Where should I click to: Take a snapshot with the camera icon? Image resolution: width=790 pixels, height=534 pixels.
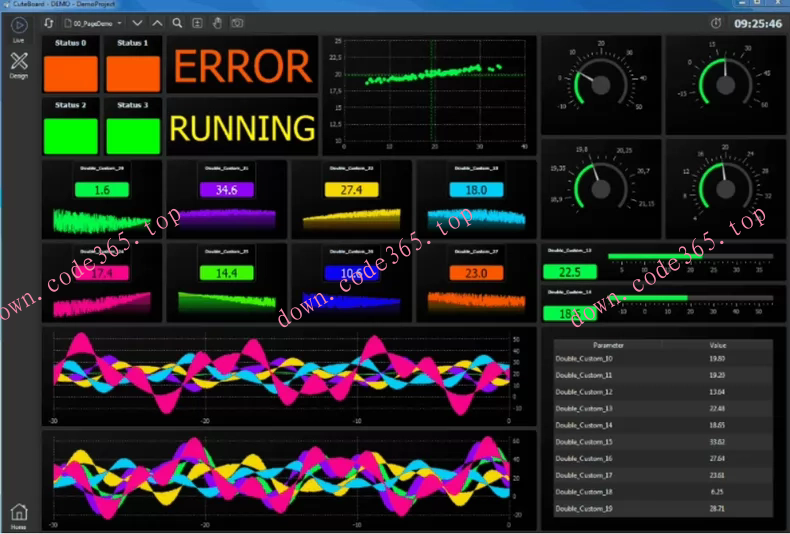[x=237, y=23]
